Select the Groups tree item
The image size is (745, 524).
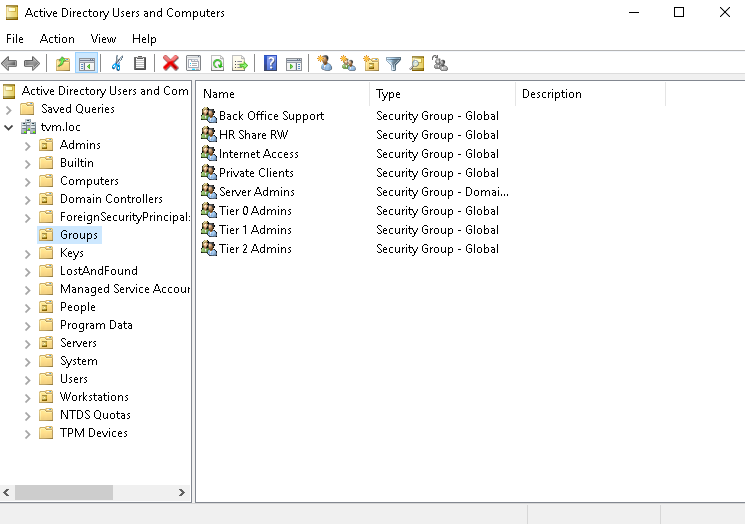[x=78, y=235]
